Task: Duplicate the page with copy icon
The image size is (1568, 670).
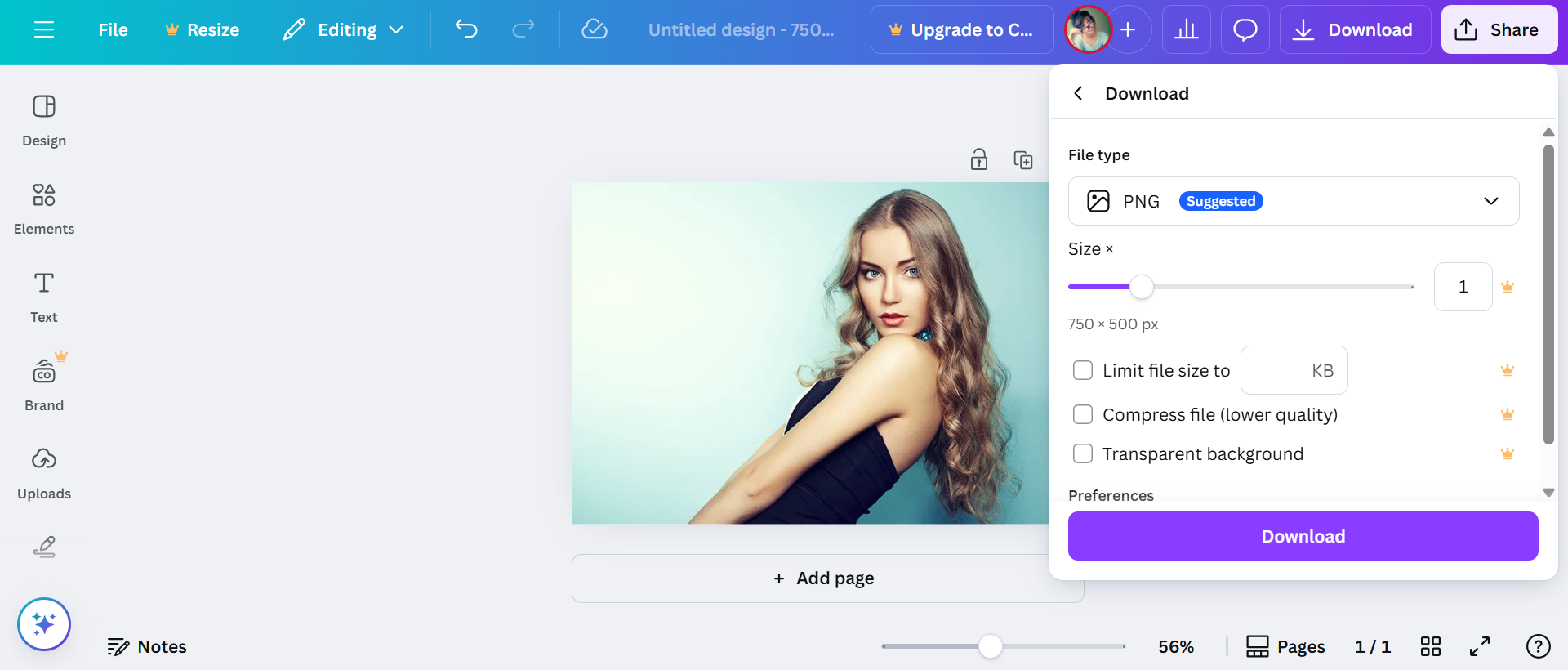Action: pos(1023,159)
